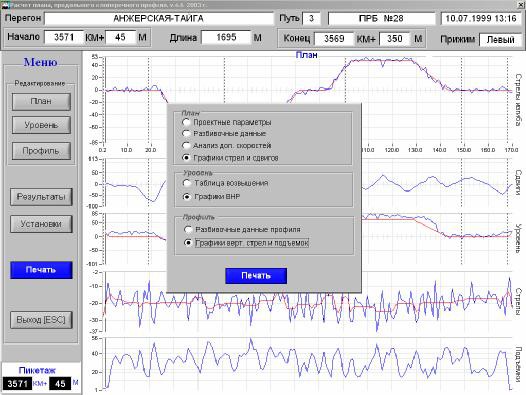Click the Печать button in dialog

(256, 276)
